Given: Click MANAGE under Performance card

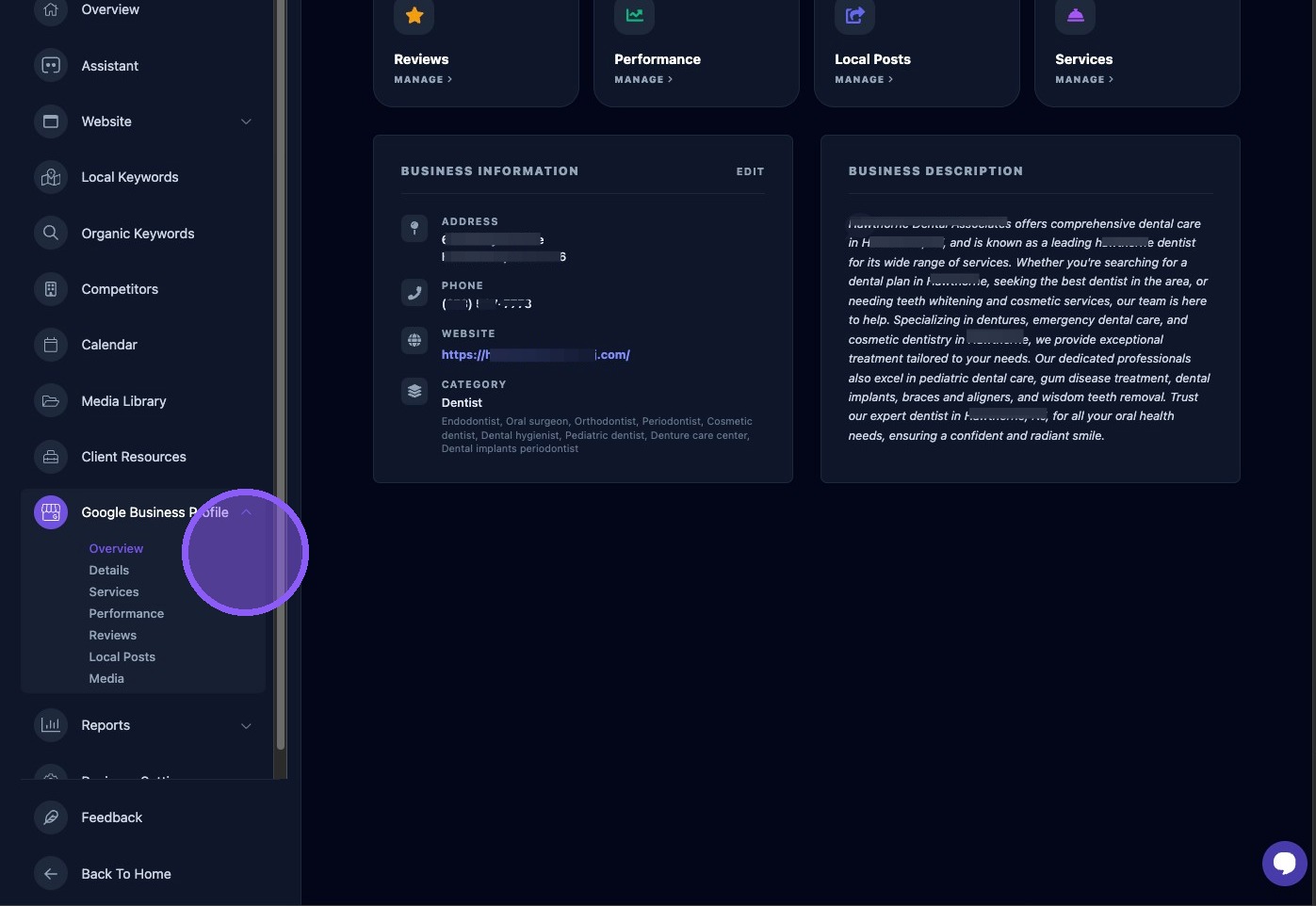Looking at the screenshot, I should tap(643, 80).
